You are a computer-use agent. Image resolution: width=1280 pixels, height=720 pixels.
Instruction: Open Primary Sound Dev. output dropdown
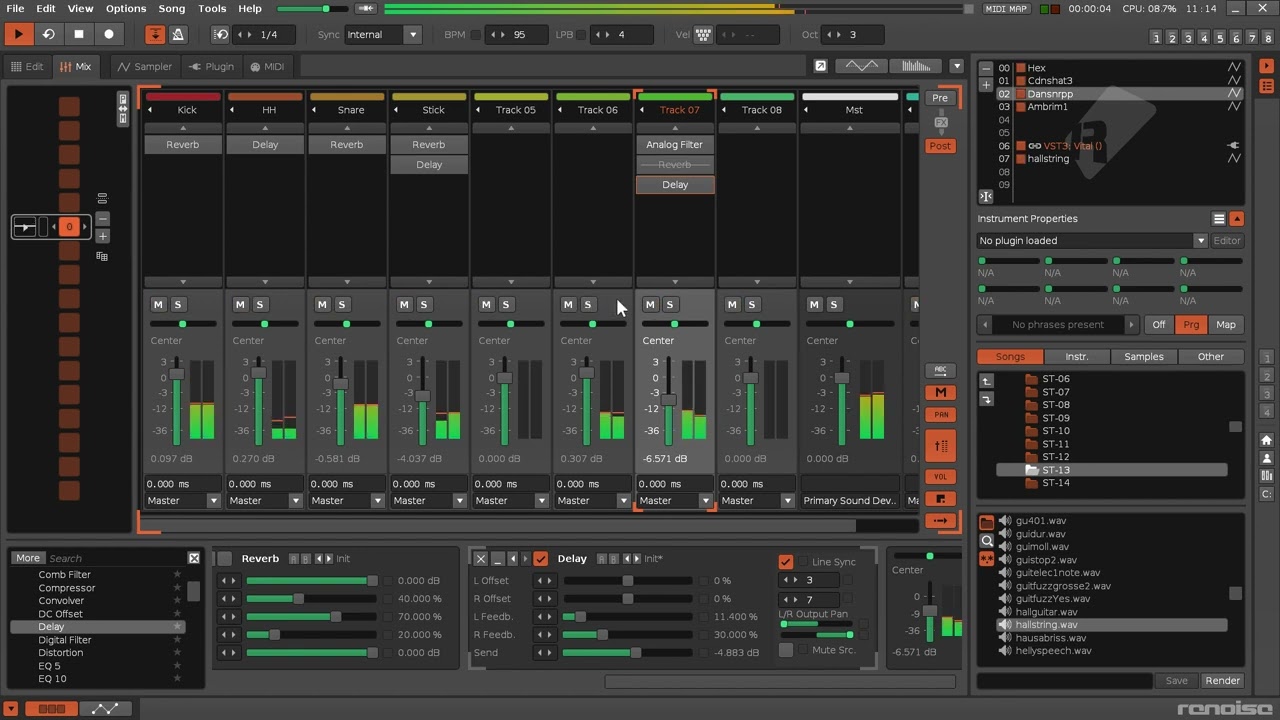coord(850,500)
